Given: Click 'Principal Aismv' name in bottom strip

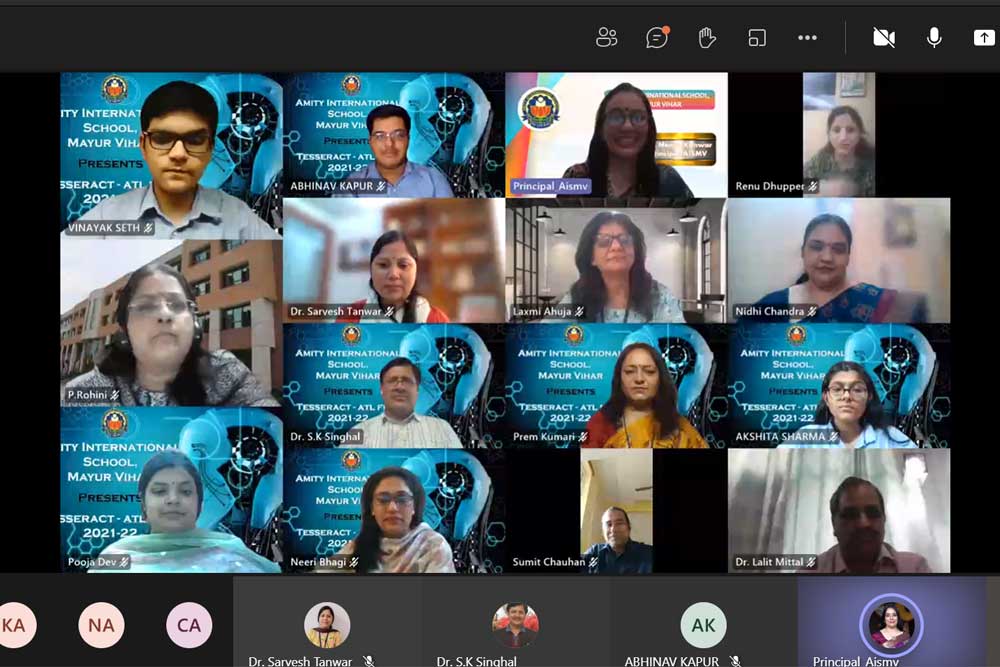Looking at the screenshot, I should (x=855, y=661).
